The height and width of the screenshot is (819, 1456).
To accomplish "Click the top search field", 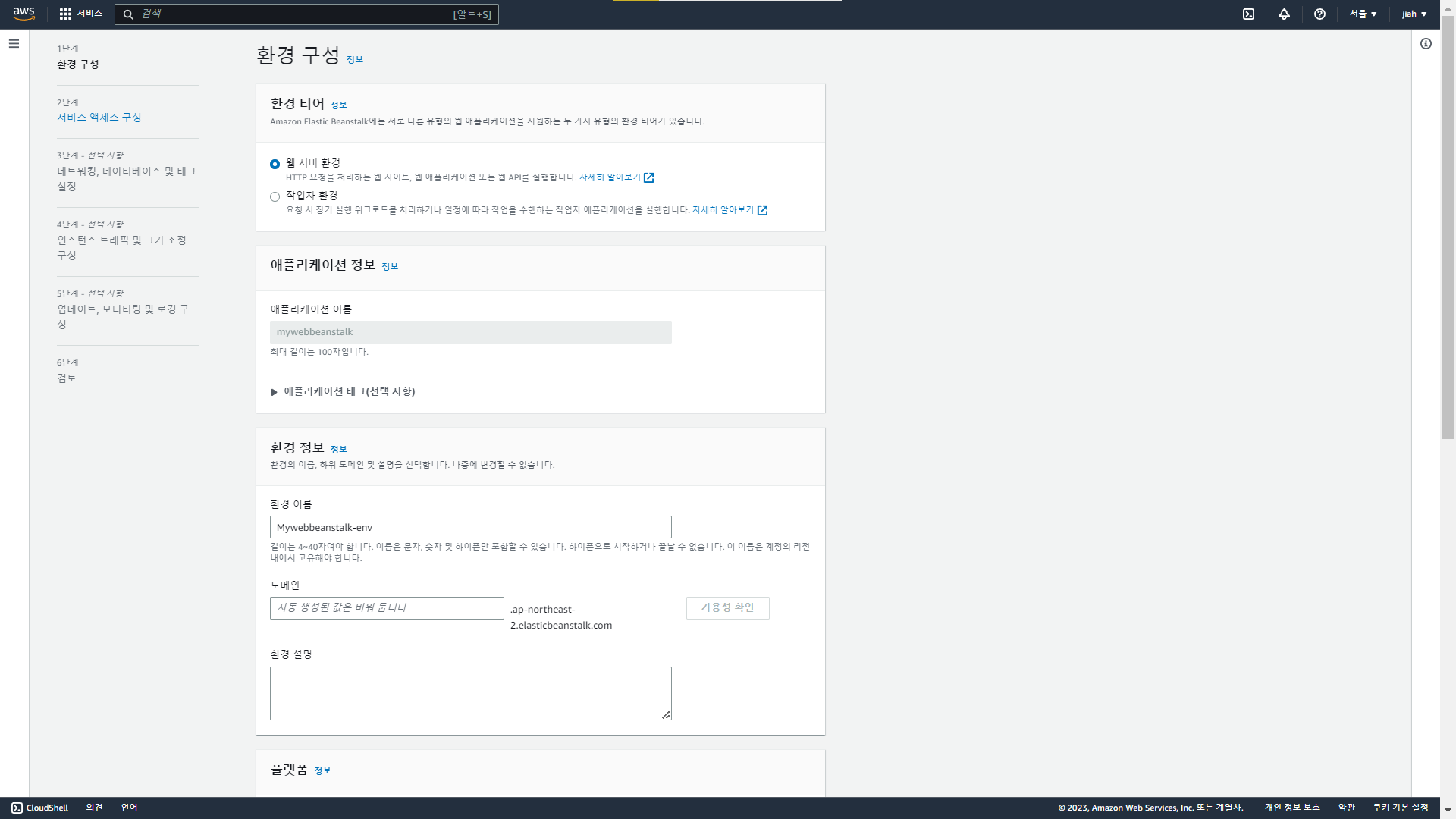I will [x=306, y=14].
